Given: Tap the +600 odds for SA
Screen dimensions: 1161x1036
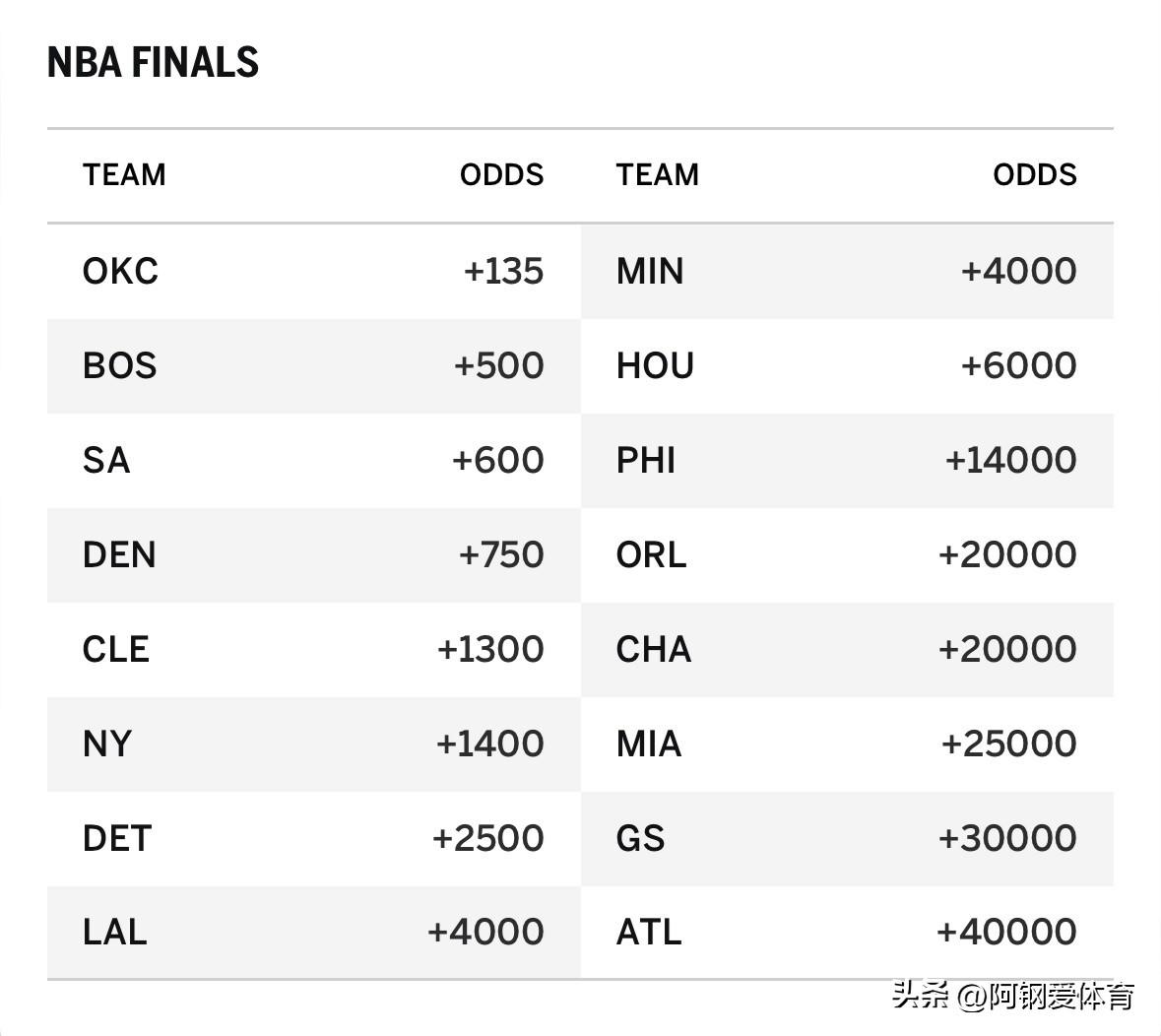Looking at the screenshot, I should pos(497,460).
